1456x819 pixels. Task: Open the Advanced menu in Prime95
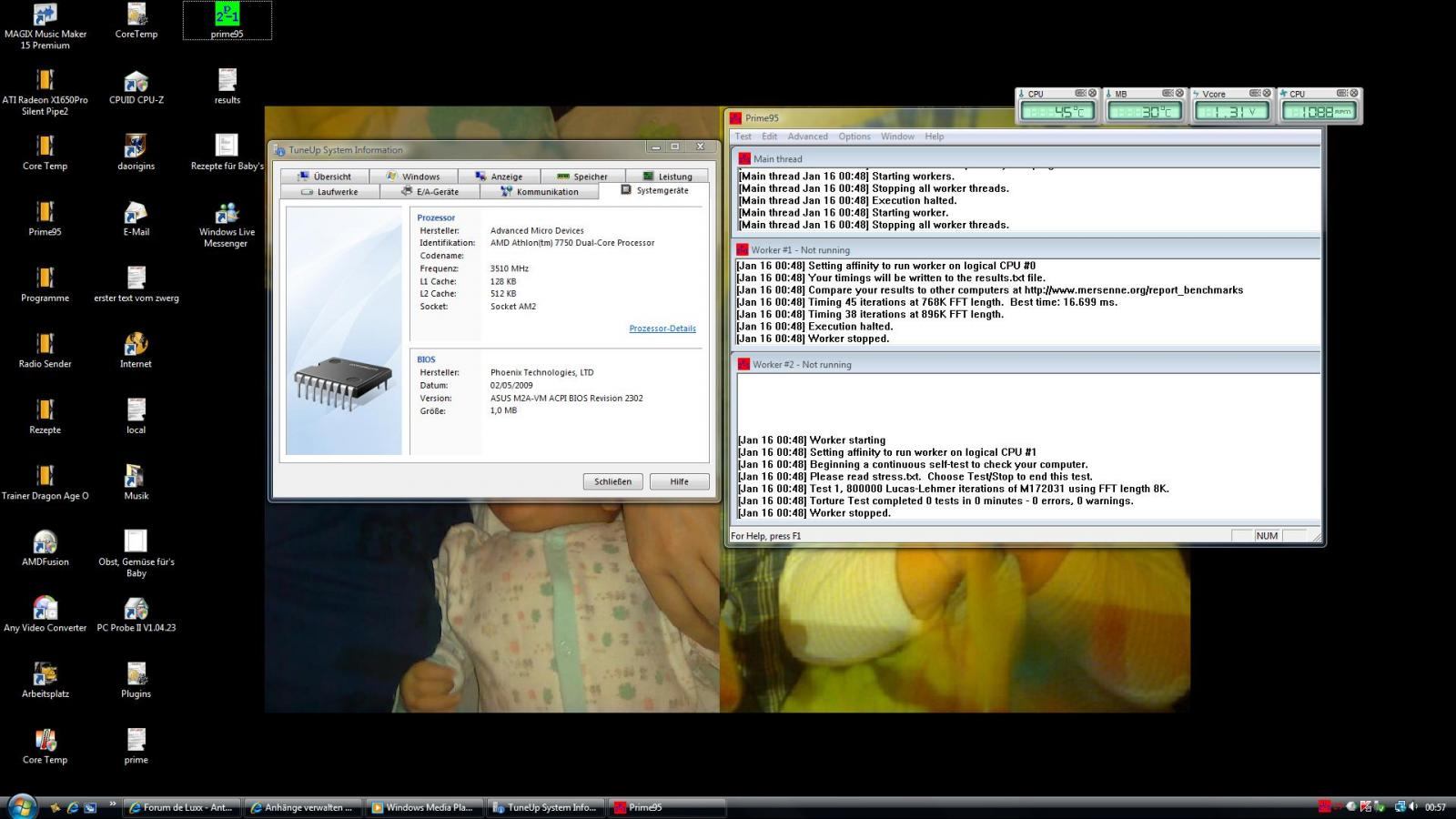(x=807, y=136)
